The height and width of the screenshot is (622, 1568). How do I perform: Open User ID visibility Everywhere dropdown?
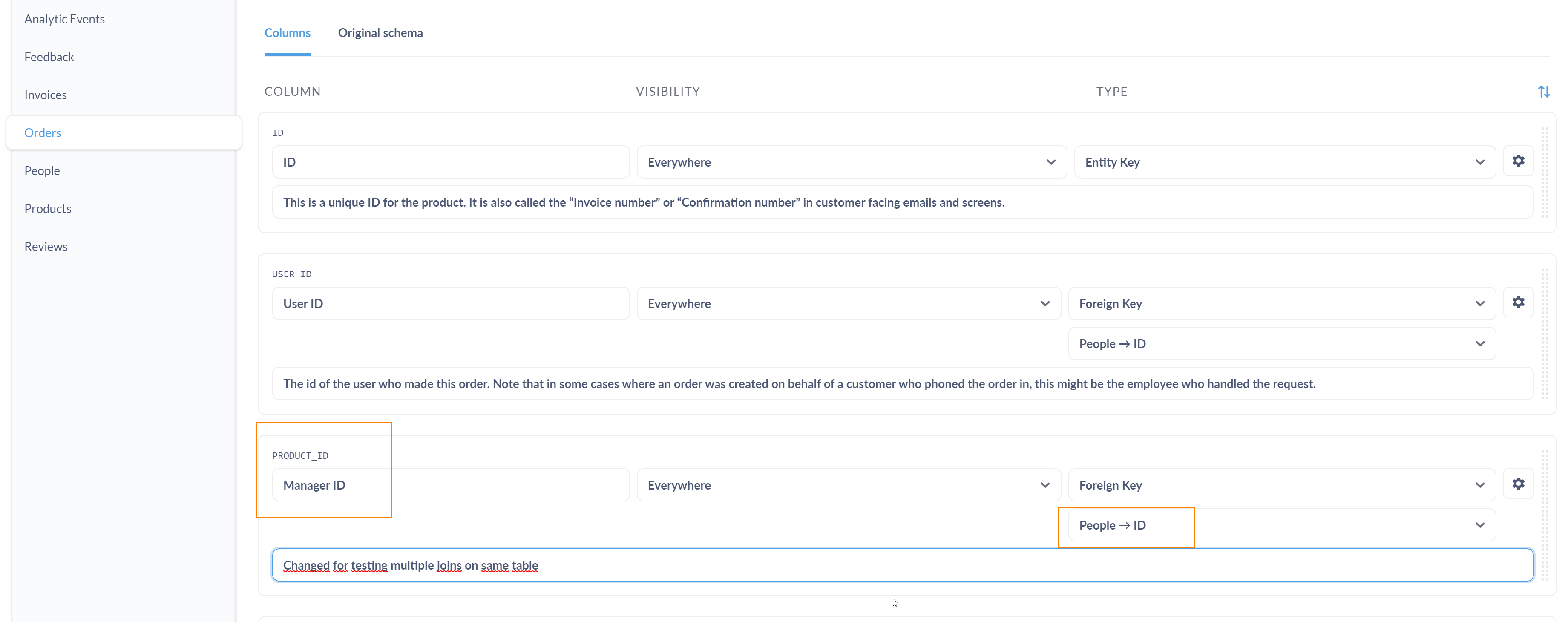(849, 304)
